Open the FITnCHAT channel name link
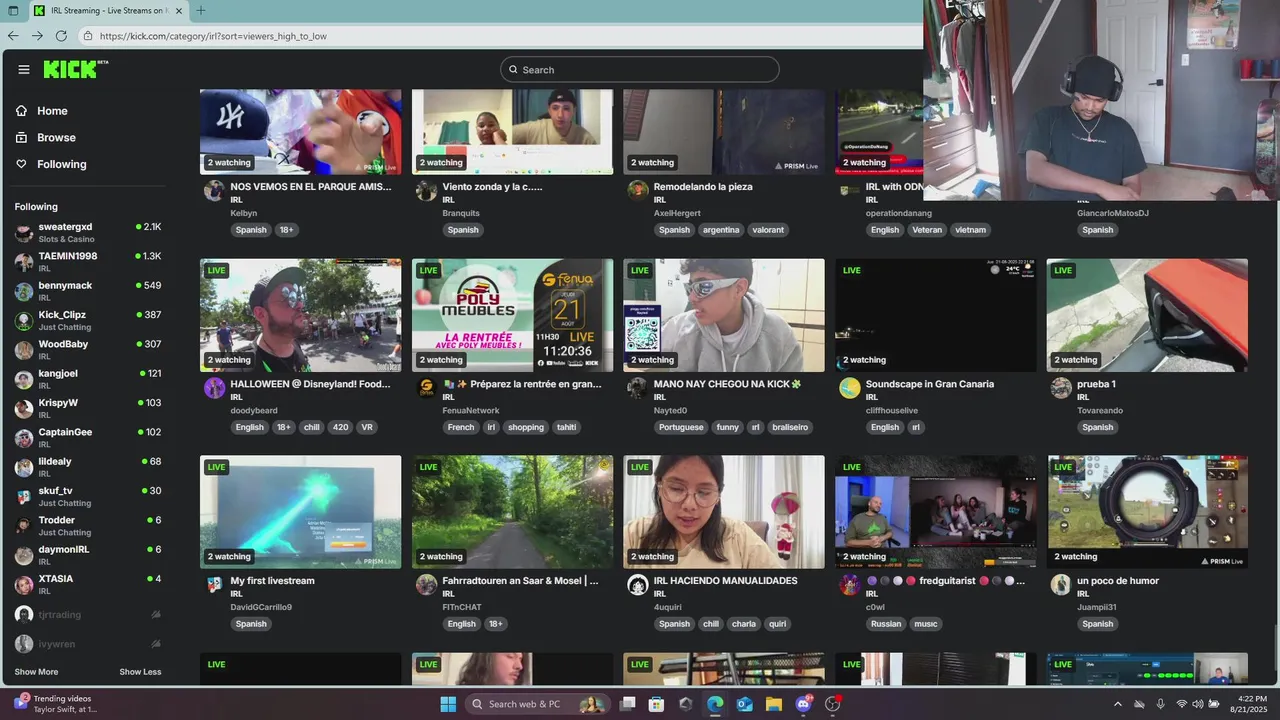Viewport: 1280px width, 720px height. coord(462,607)
